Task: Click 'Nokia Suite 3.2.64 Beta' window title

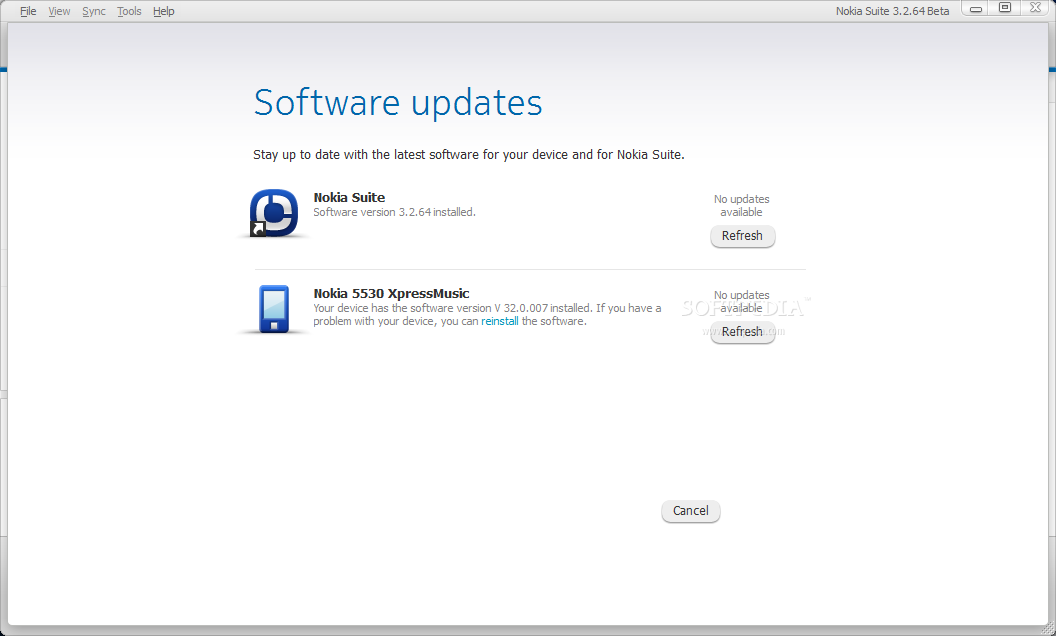Action: click(x=892, y=11)
